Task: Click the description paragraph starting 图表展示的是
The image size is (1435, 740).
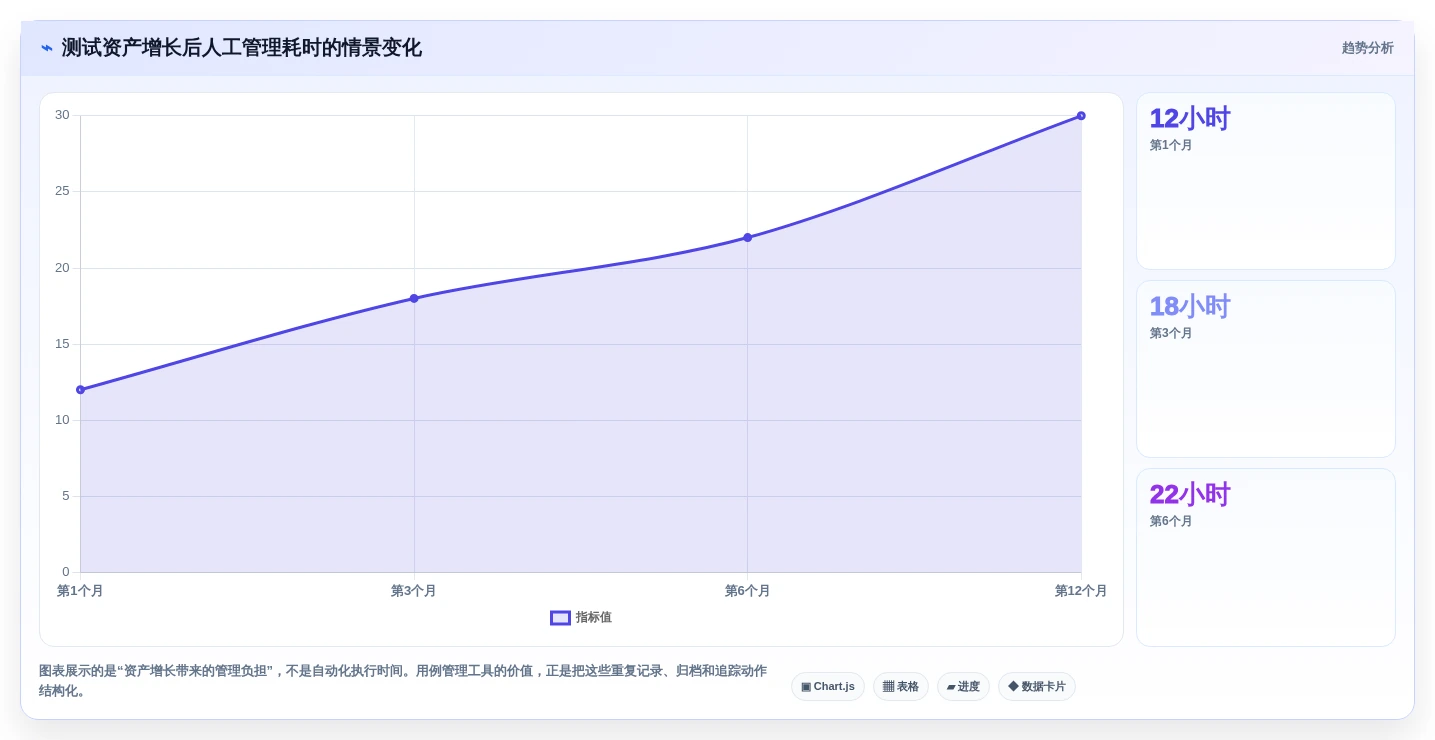Action: (403, 681)
